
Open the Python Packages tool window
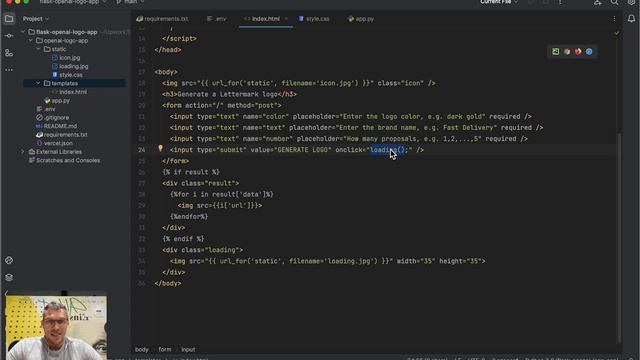tap(9, 260)
